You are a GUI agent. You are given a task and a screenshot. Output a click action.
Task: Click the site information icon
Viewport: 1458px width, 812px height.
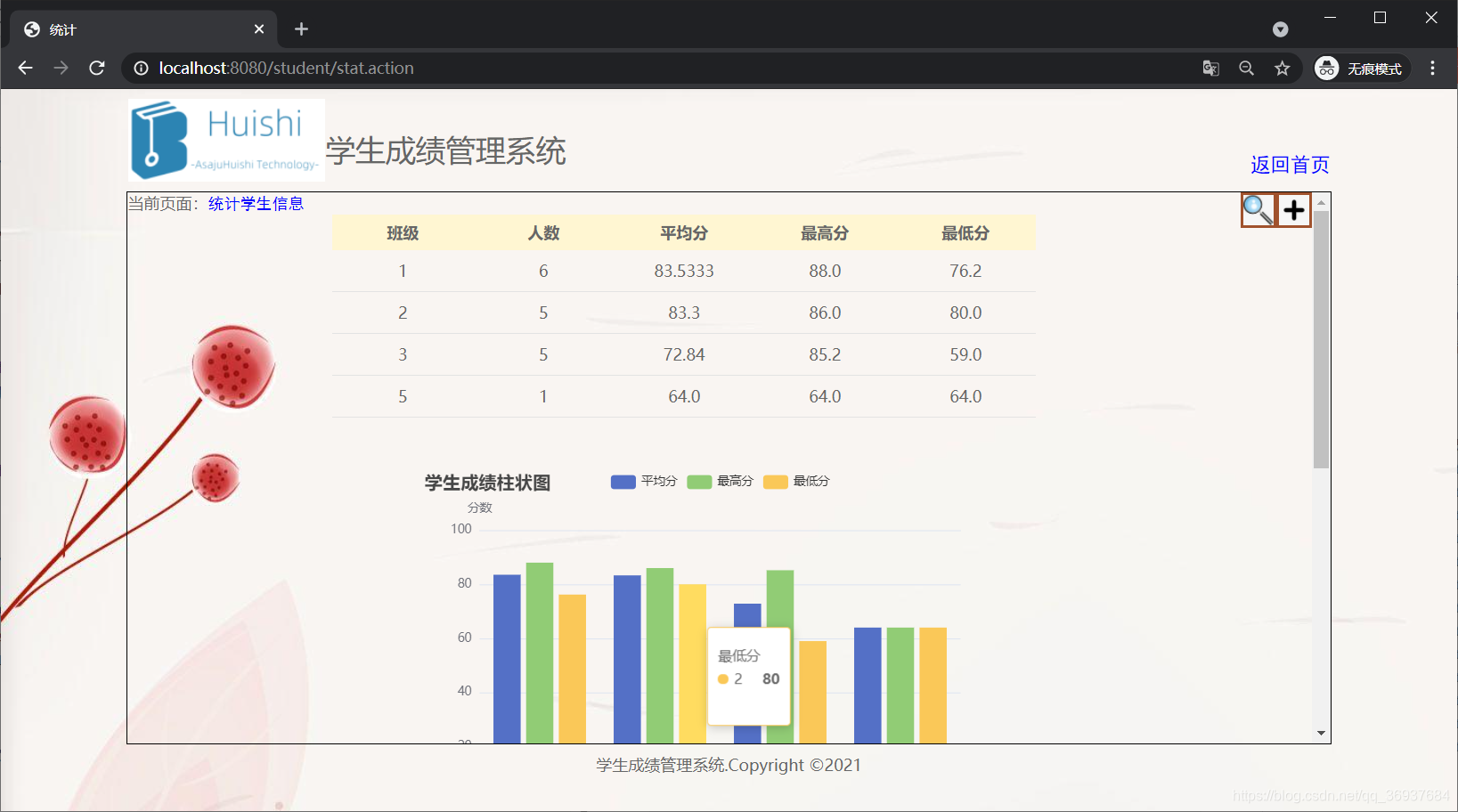click(141, 68)
